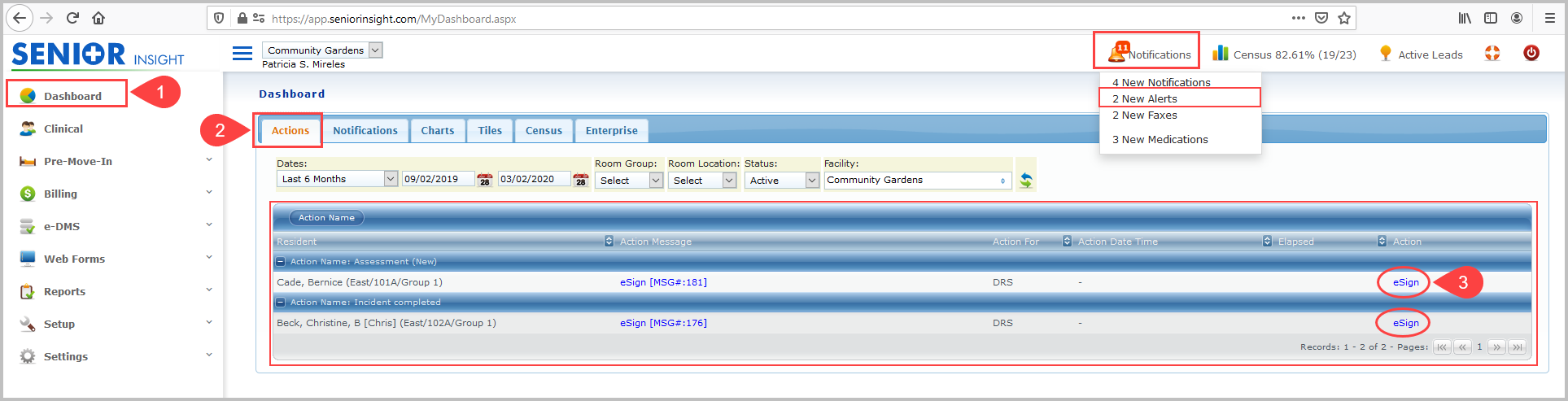Open the page actions three-dot icon

coord(1299,18)
